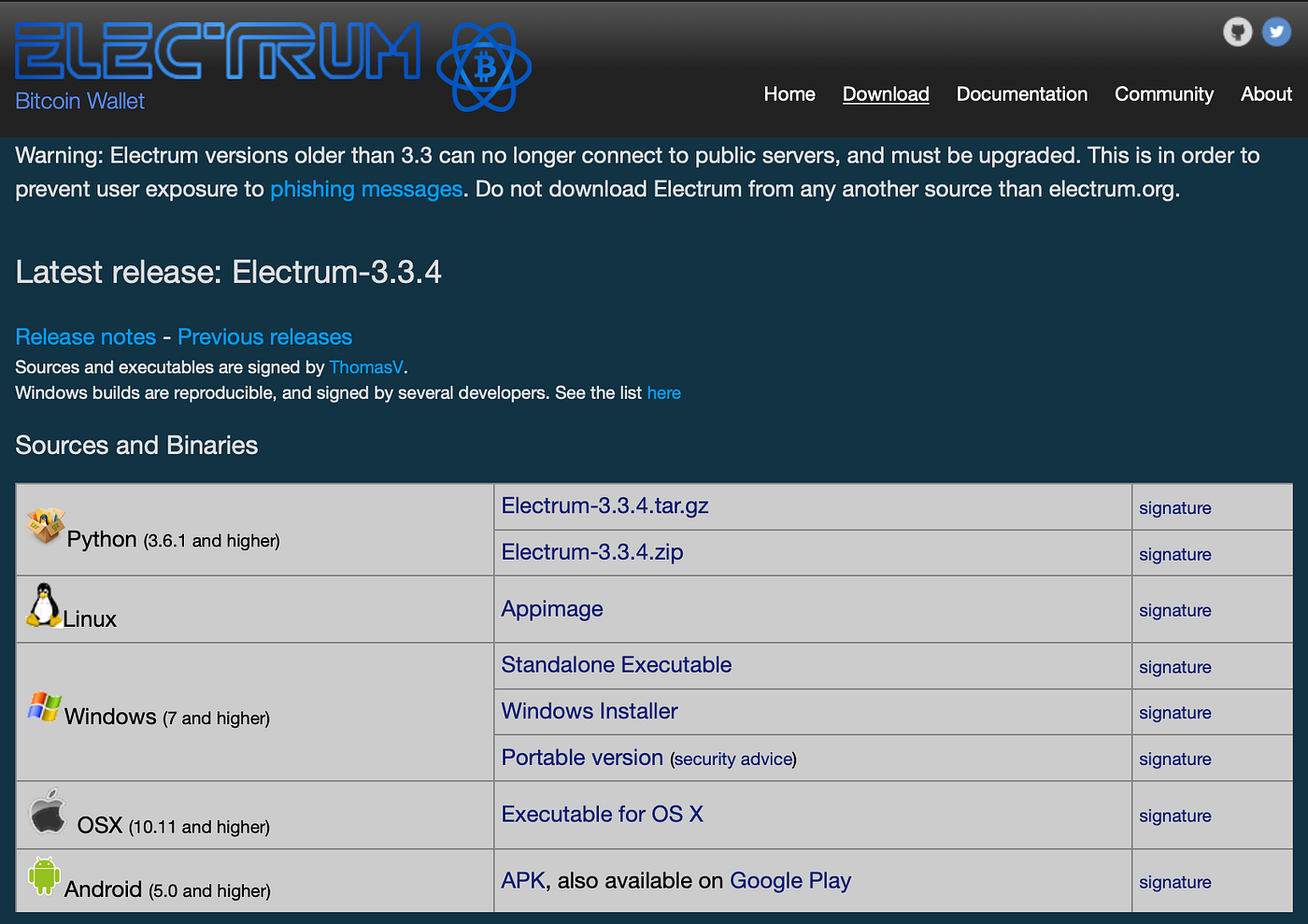Image resolution: width=1308 pixels, height=924 pixels.
Task: Click the Electrum logo banner
Action: point(218,51)
